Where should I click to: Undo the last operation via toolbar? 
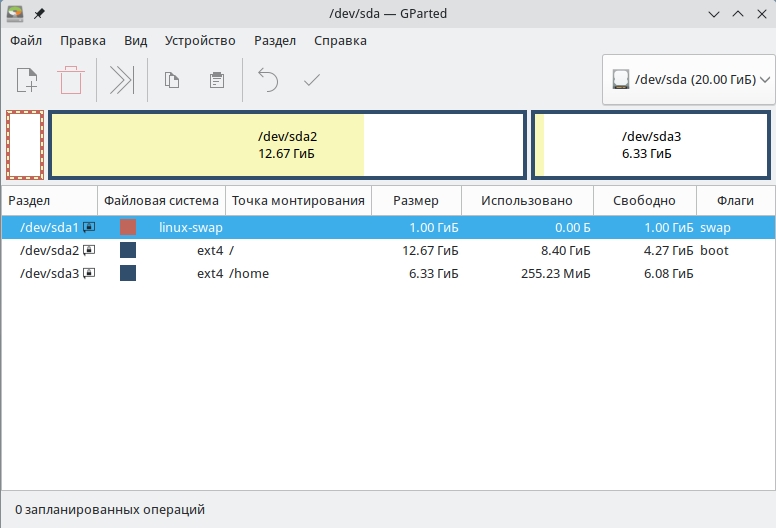267,80
